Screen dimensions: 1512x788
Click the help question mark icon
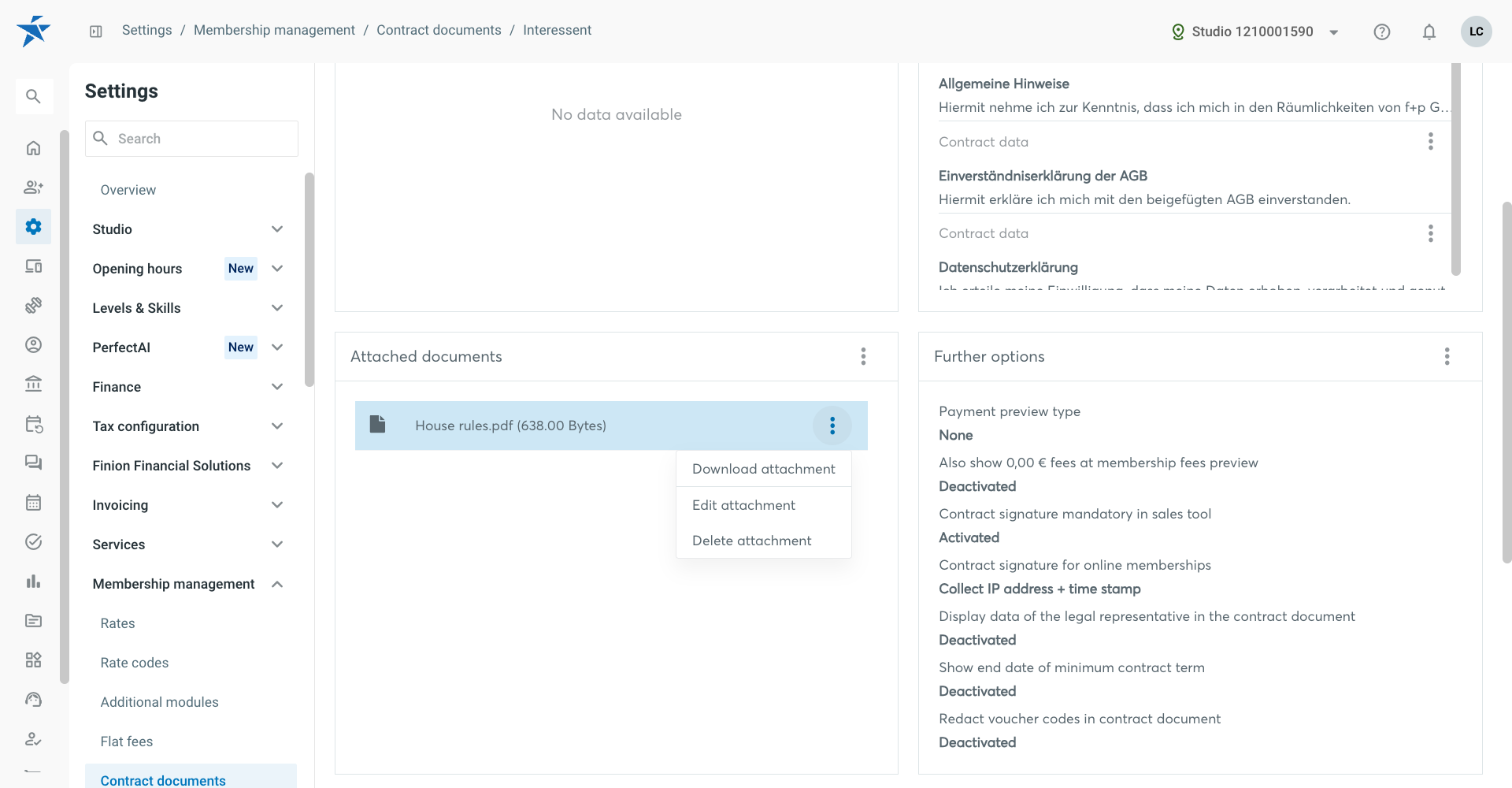[x=1382, y=32]
